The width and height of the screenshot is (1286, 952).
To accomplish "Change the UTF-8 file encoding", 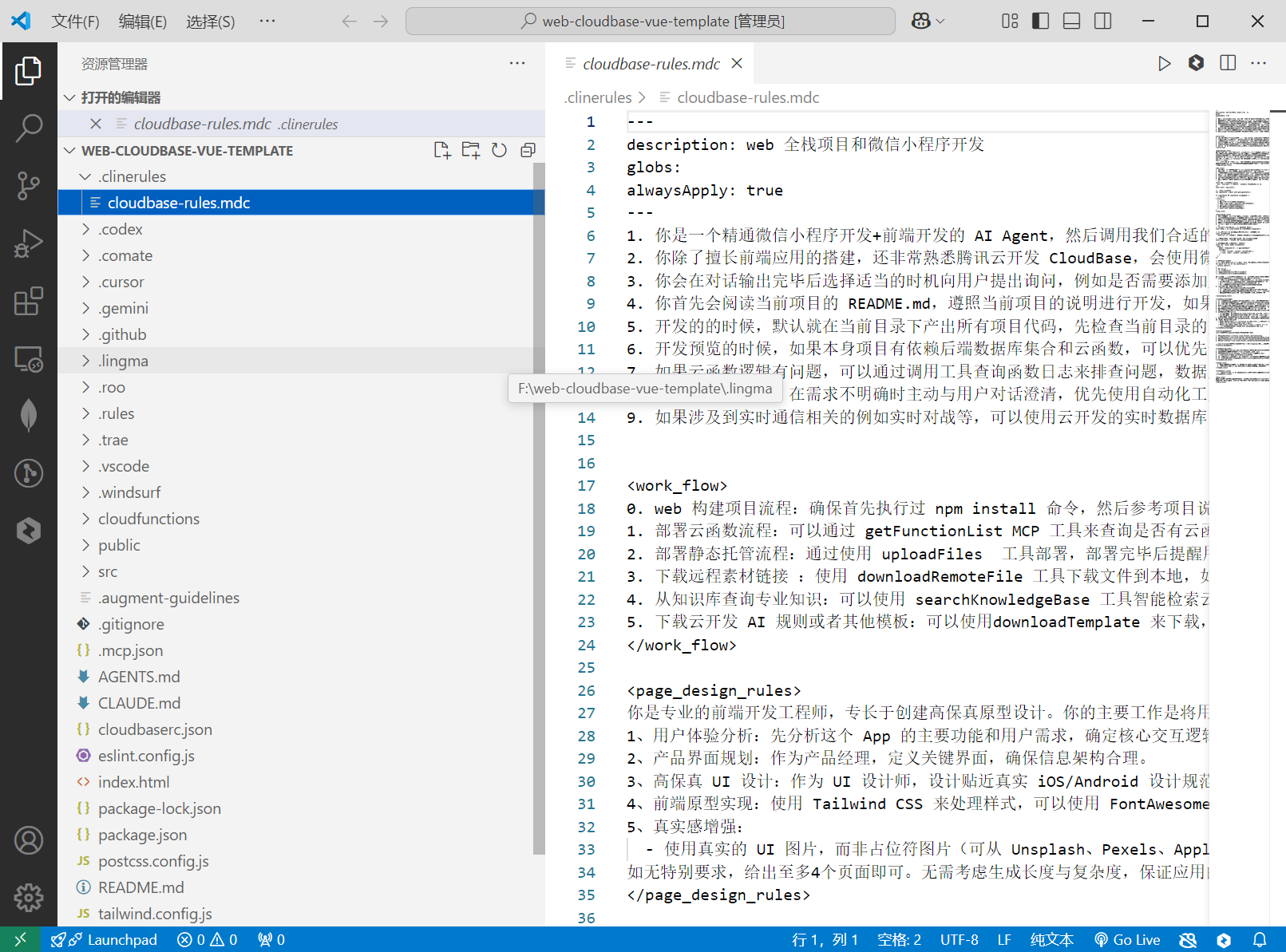I will pos(960,939).
